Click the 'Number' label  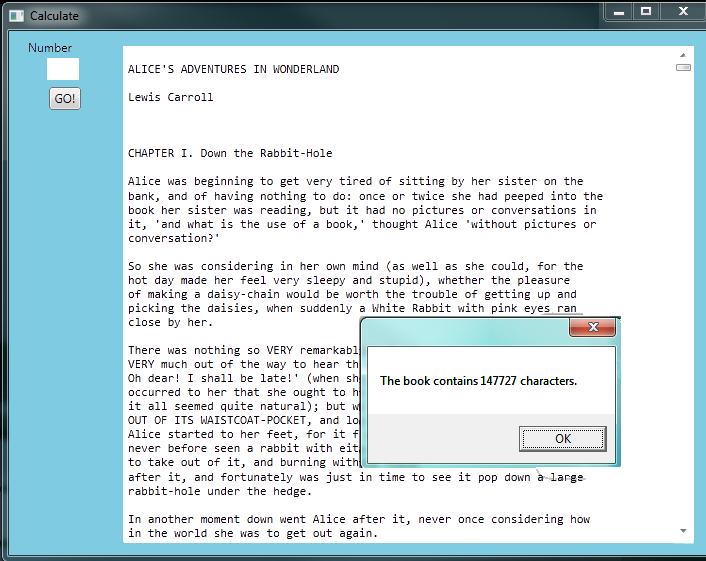click(x=50, y=48)
